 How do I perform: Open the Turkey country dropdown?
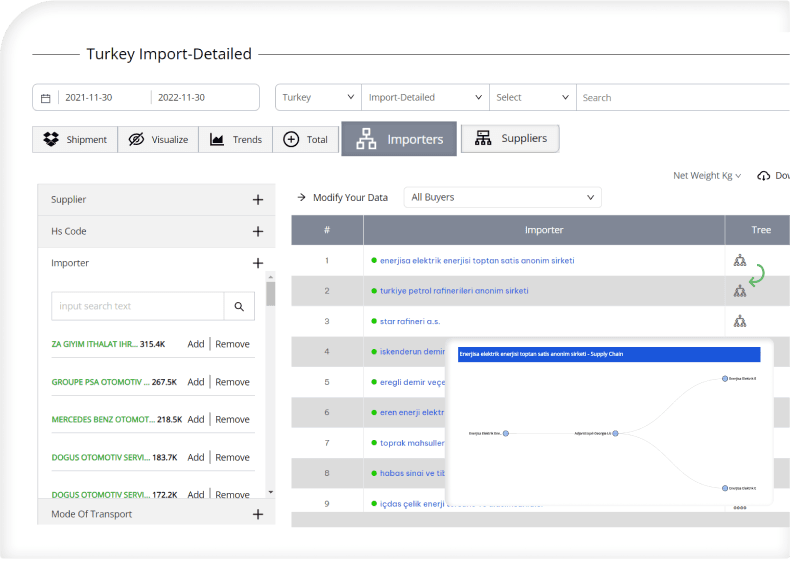point(318,97)
